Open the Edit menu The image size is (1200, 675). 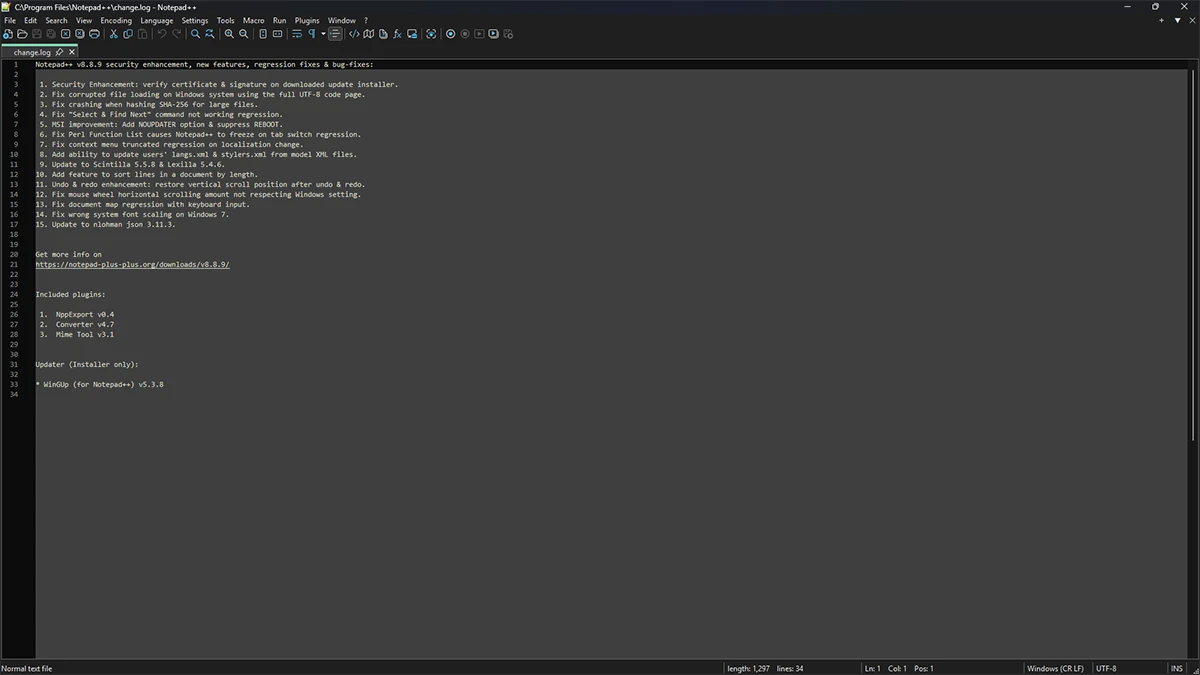point(31,20)
